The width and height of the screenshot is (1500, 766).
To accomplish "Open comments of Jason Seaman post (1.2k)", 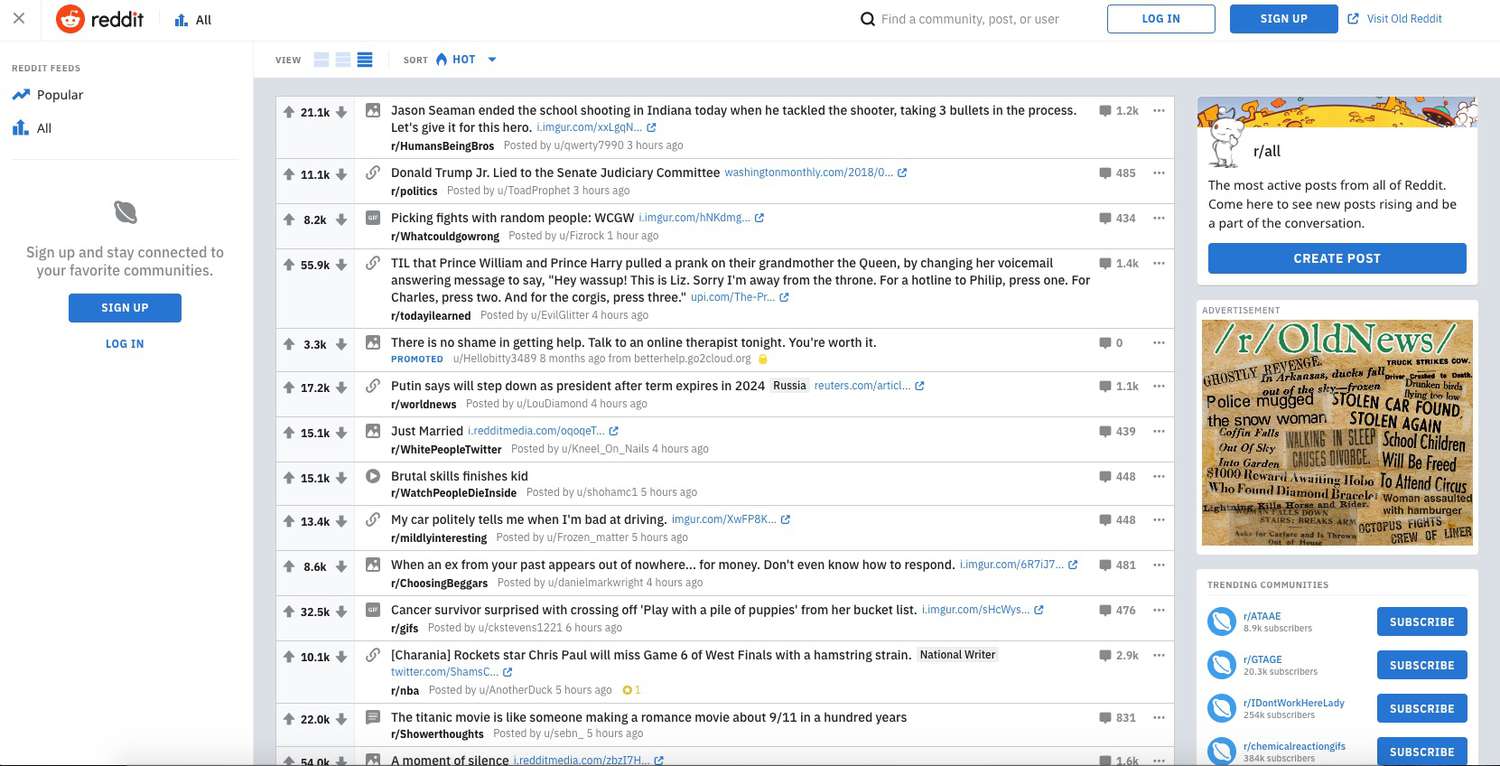I will (1119, 111).
